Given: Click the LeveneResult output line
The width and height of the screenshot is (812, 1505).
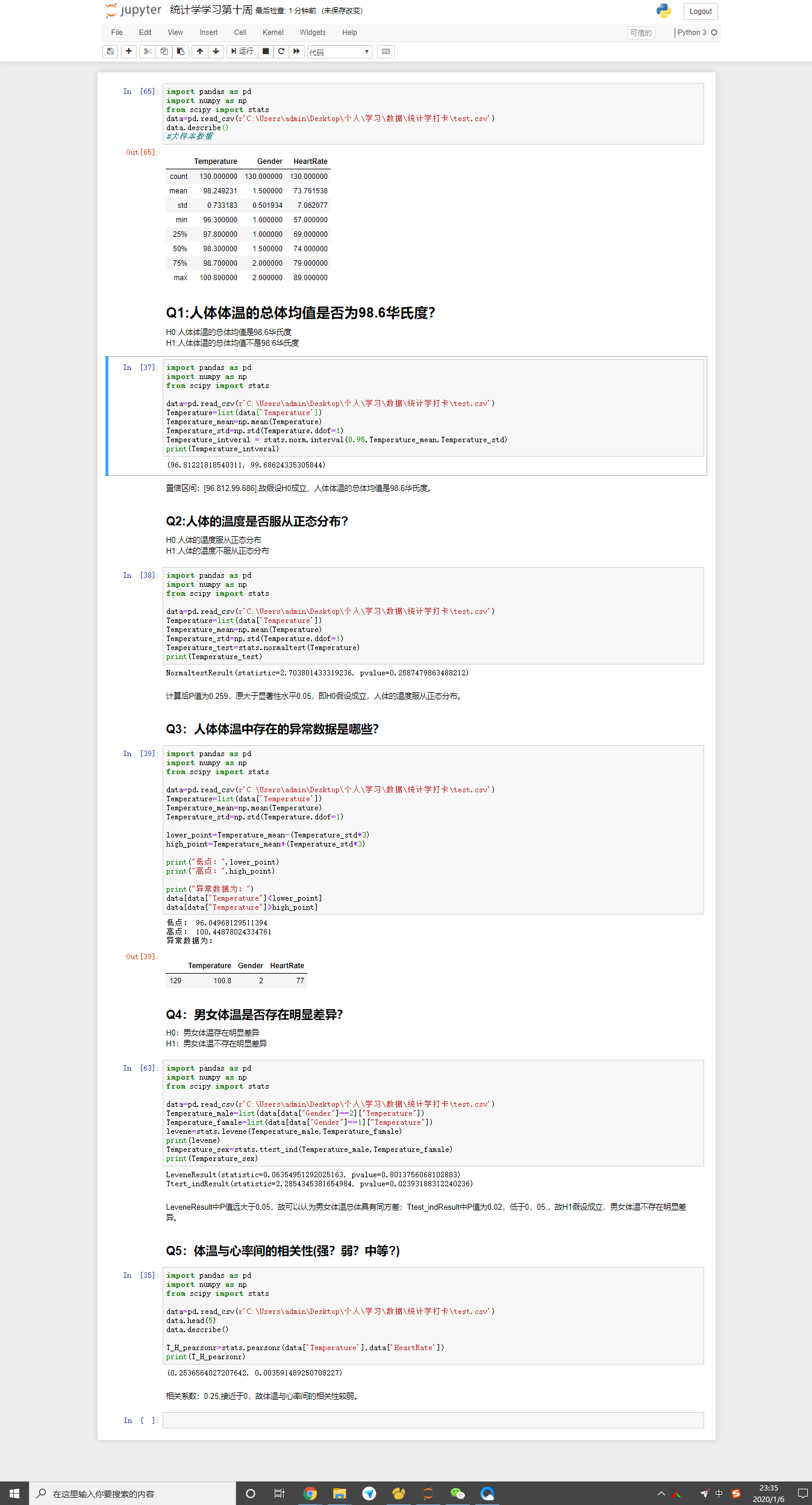Looking at the screenshot, I should click(x=313, y=1175).
